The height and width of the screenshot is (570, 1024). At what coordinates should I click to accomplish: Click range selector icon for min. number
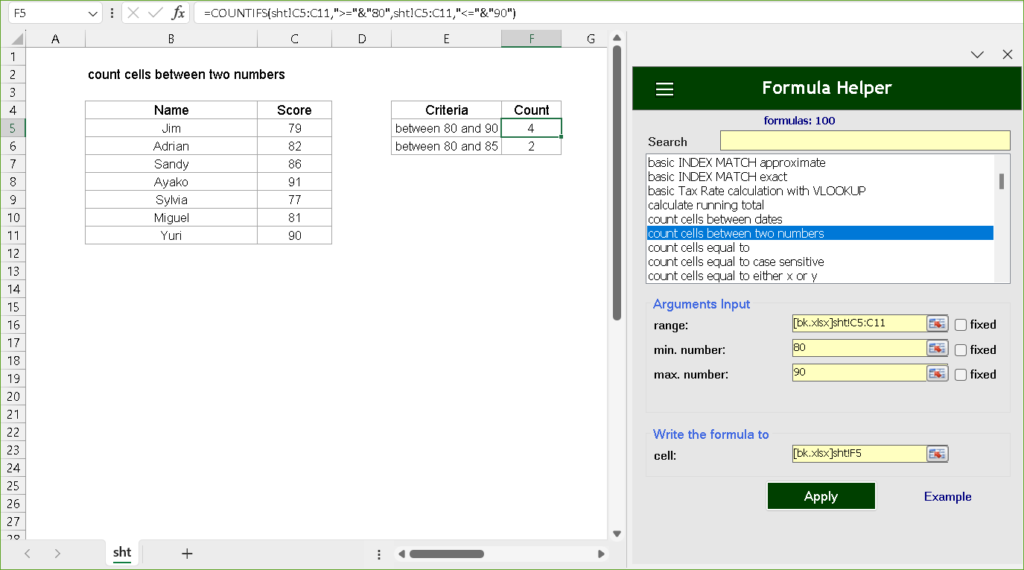(x=937, y=349)
